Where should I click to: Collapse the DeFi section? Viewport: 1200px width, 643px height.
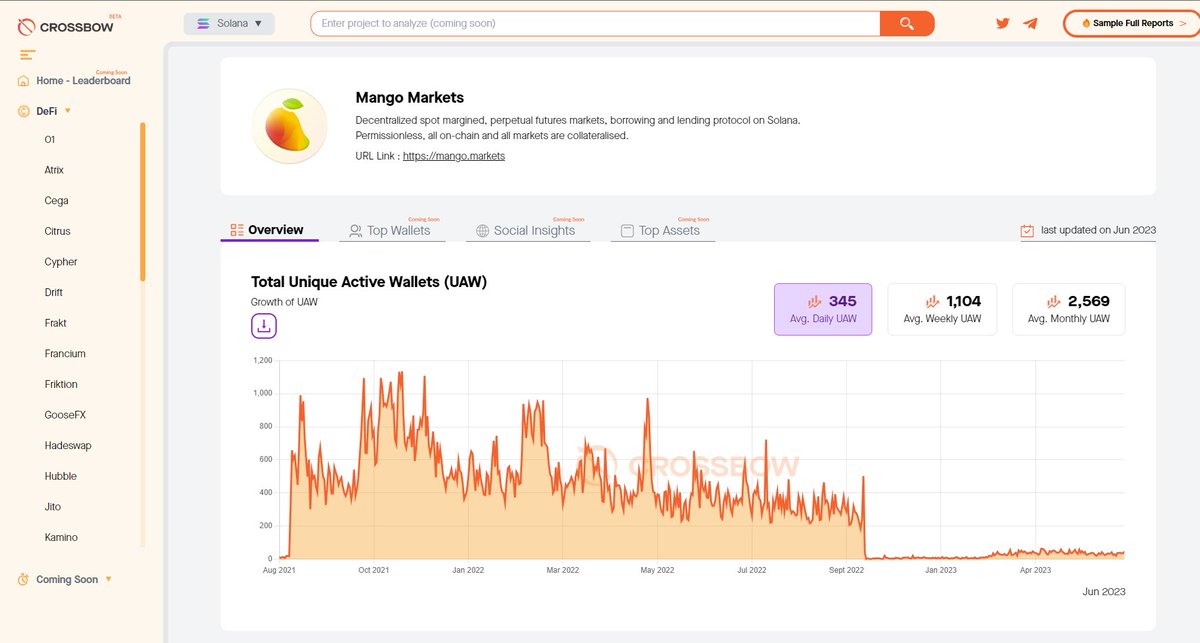[x=68, y=111]
